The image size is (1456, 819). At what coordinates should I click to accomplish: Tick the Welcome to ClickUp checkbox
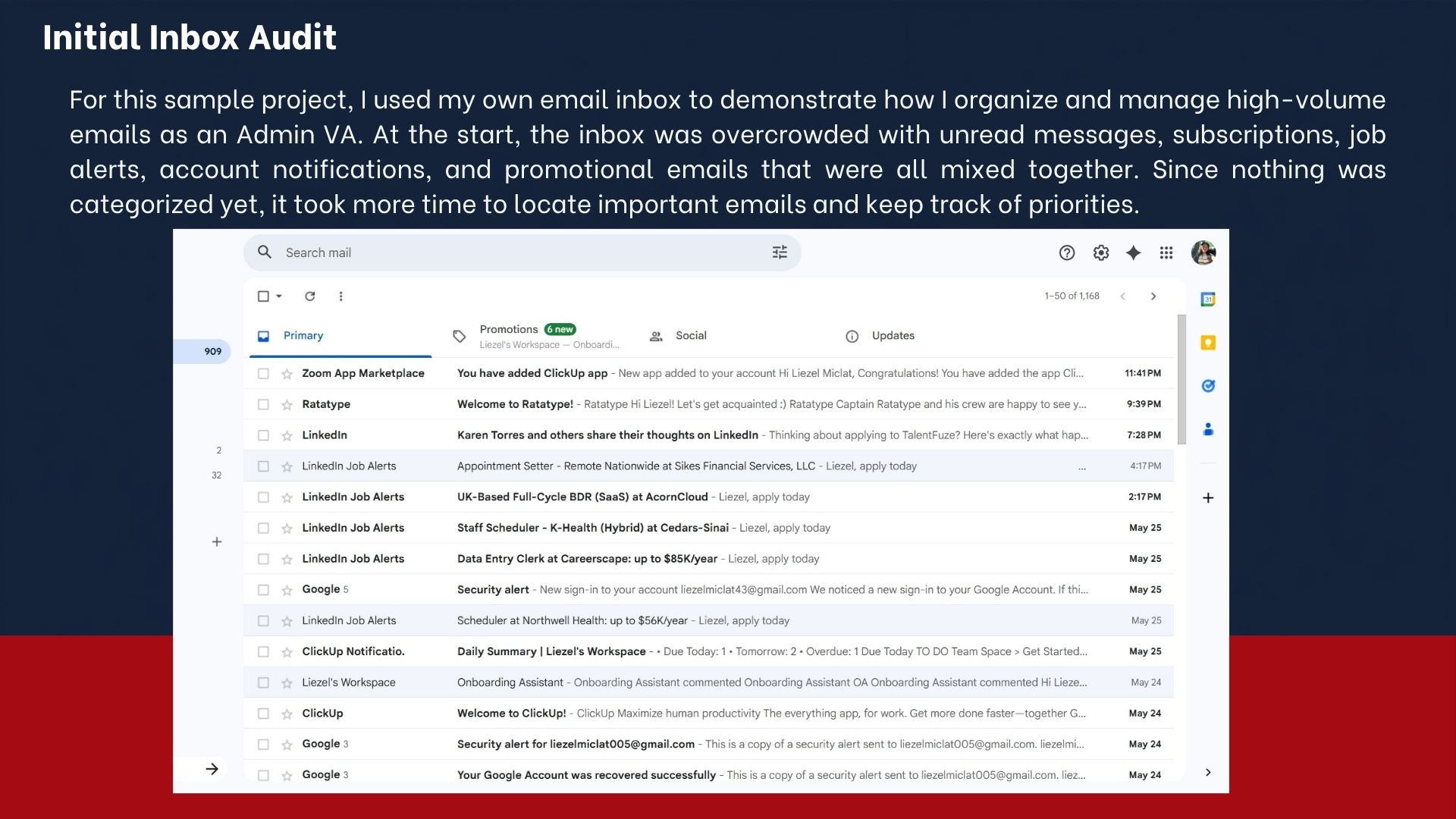pyautogui.click(x=263, y=714)
